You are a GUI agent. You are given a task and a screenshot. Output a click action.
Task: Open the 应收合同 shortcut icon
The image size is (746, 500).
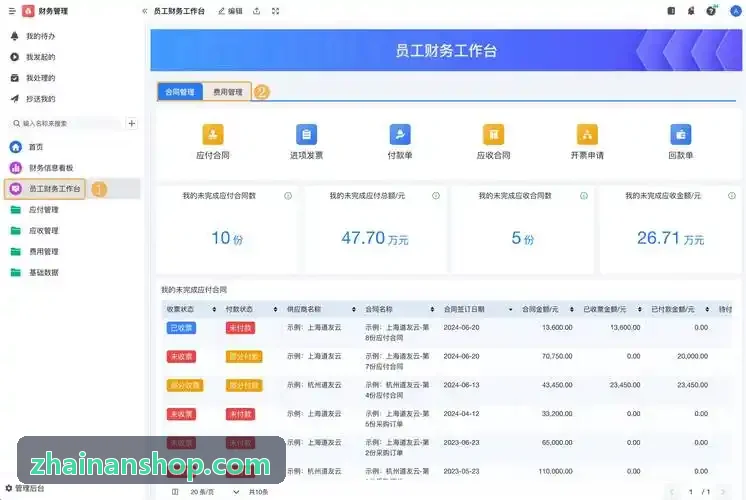(x=493, y=135)
